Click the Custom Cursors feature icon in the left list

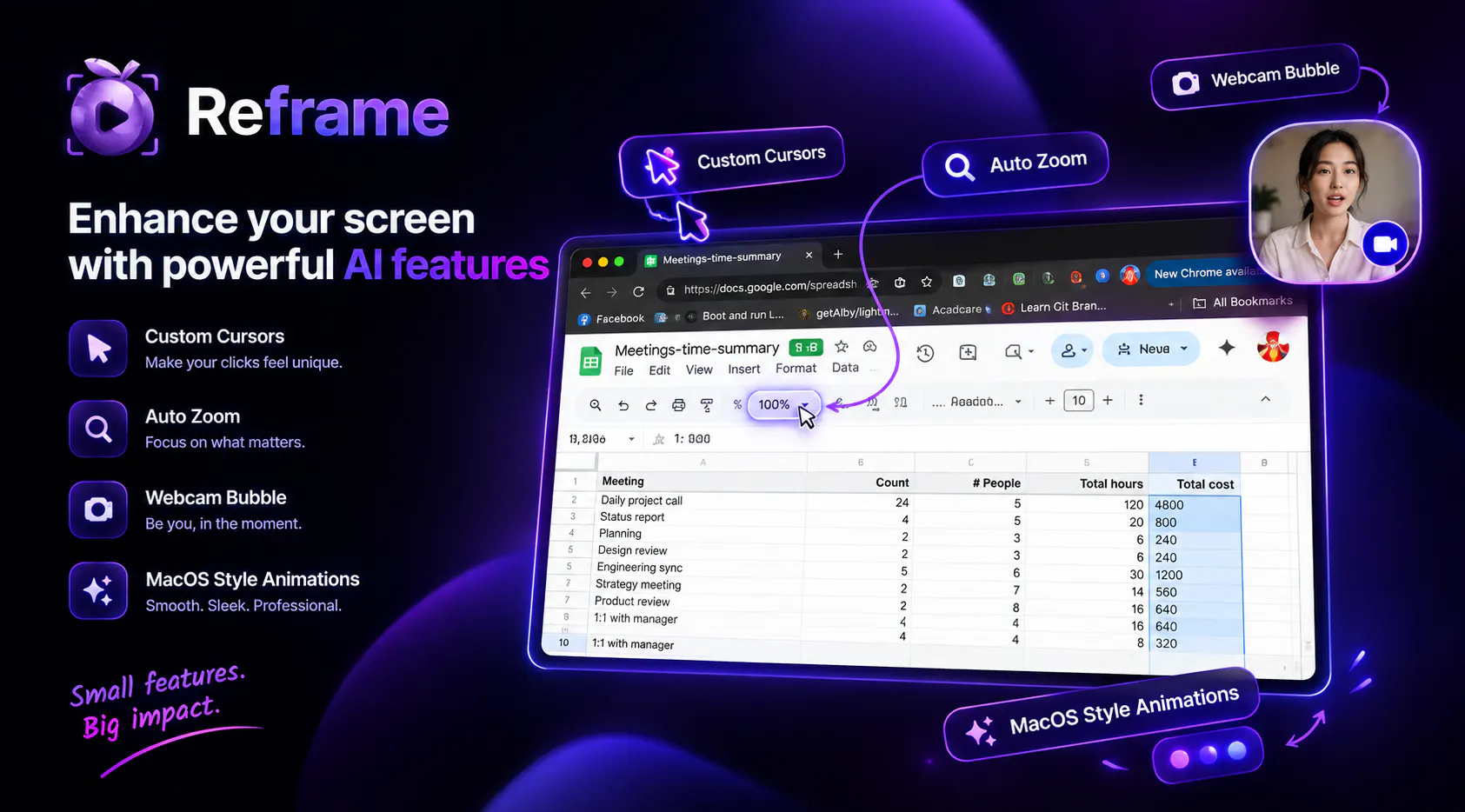pos(98,348)
